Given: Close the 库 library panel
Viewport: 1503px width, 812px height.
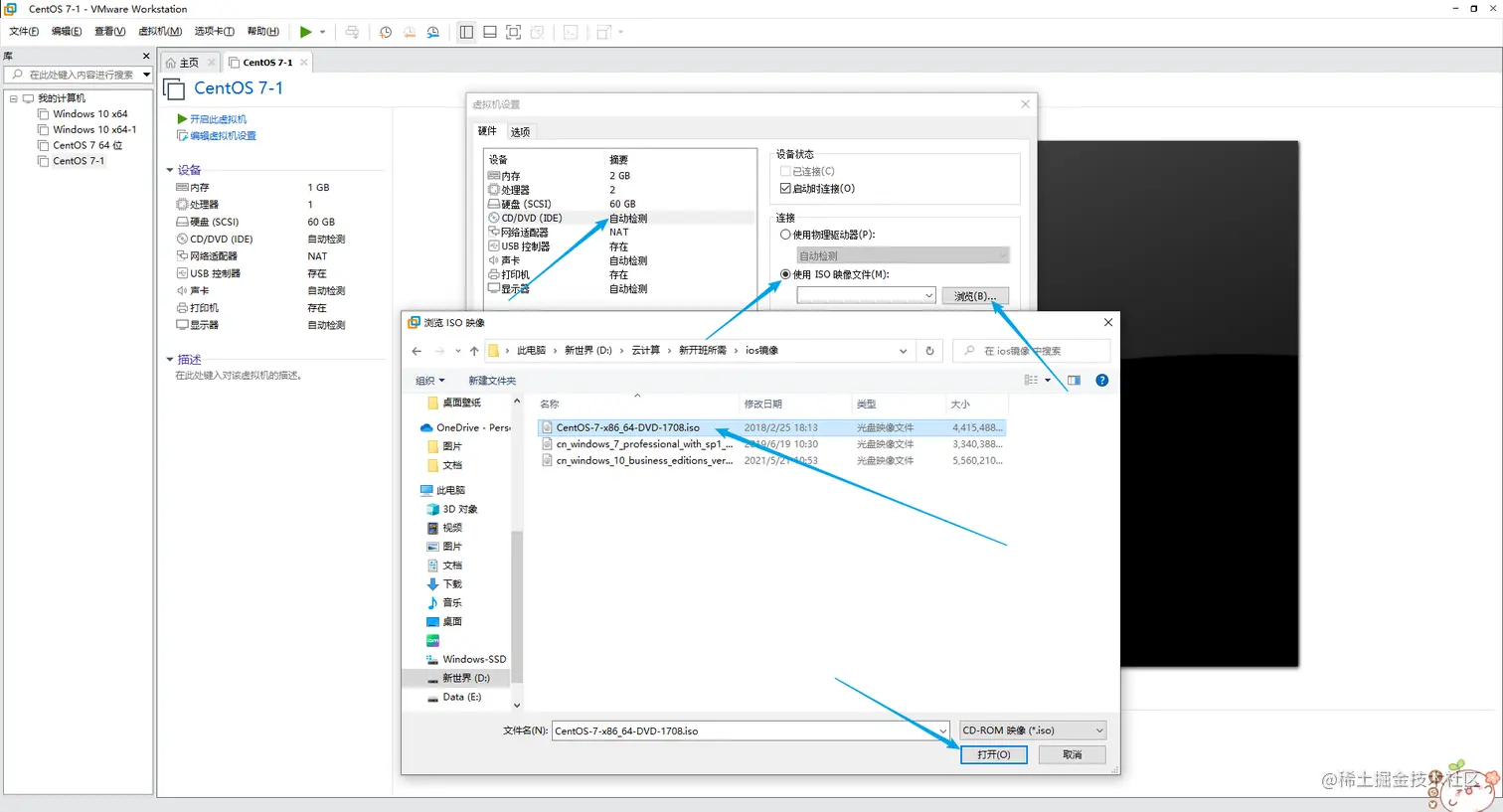Looking at the screenshot, I should [x=146, y=57].
